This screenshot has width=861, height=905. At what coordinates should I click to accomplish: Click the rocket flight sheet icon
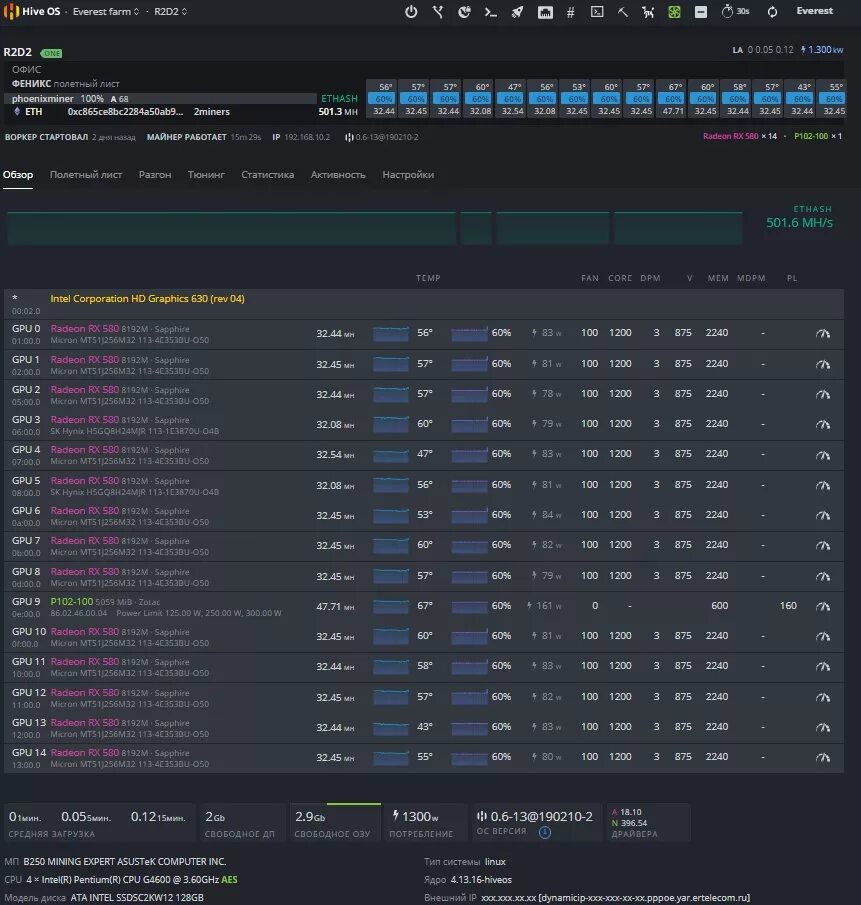click(x=517, y=12)
